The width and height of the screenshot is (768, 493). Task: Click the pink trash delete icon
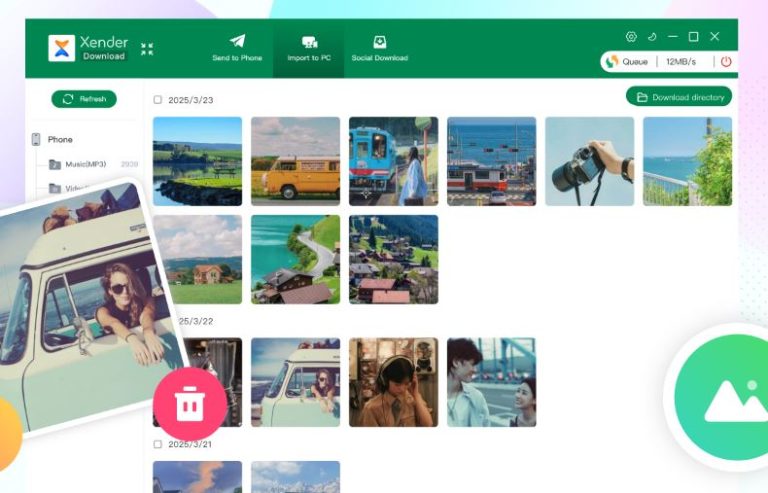pos(188,405)
